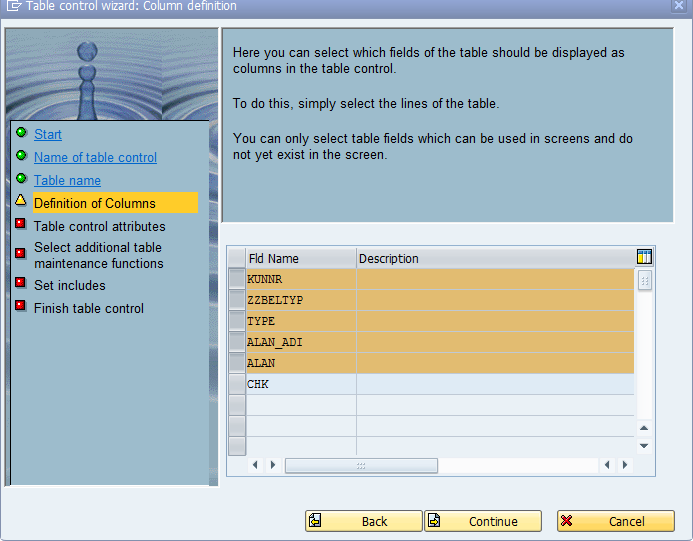Click the CHK field name cell
Image resolution: width=693 pixels, height=541 pixels.
click(x=301, y=384)
